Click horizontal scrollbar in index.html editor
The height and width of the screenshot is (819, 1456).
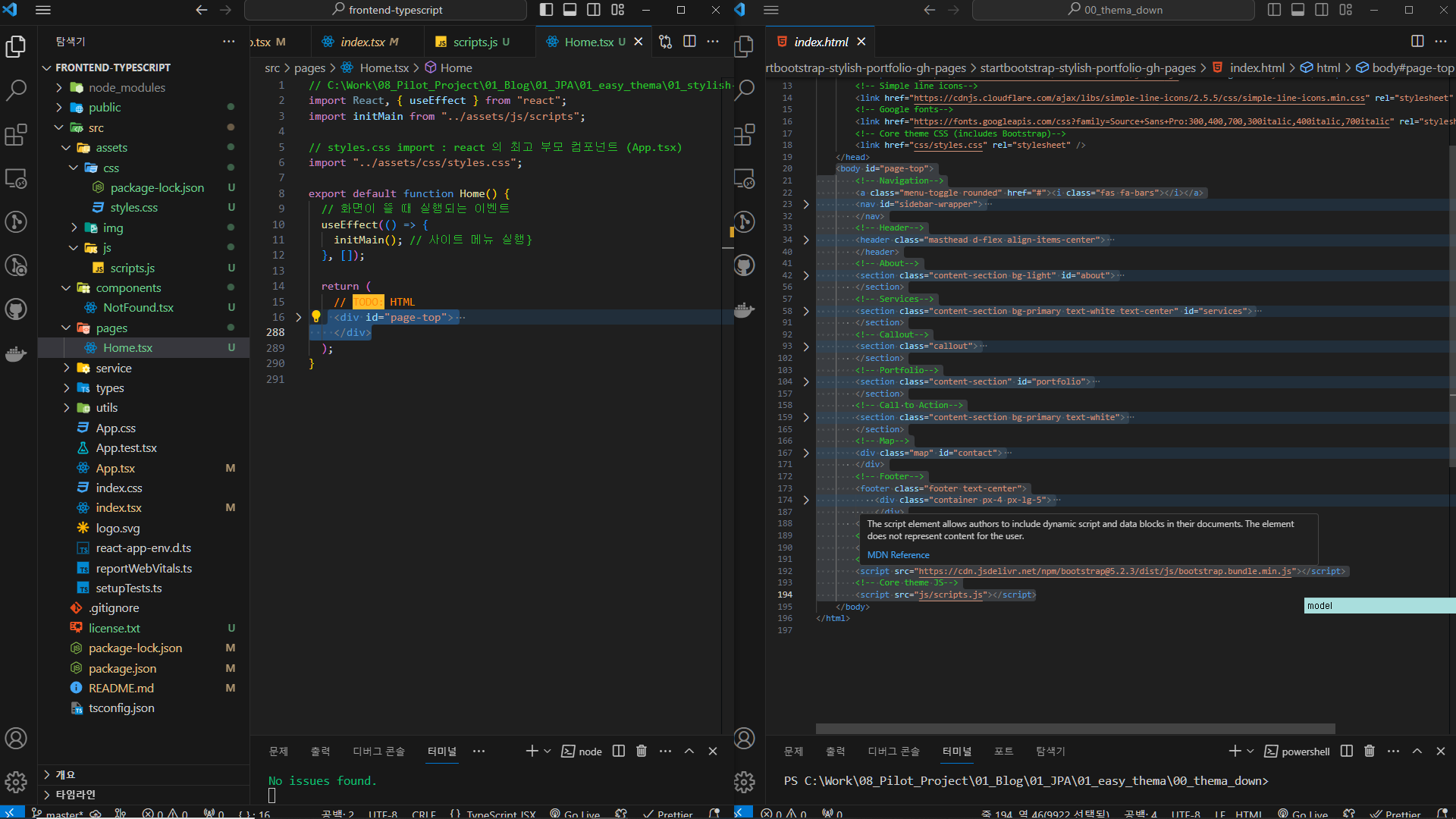pos(1075,729)
